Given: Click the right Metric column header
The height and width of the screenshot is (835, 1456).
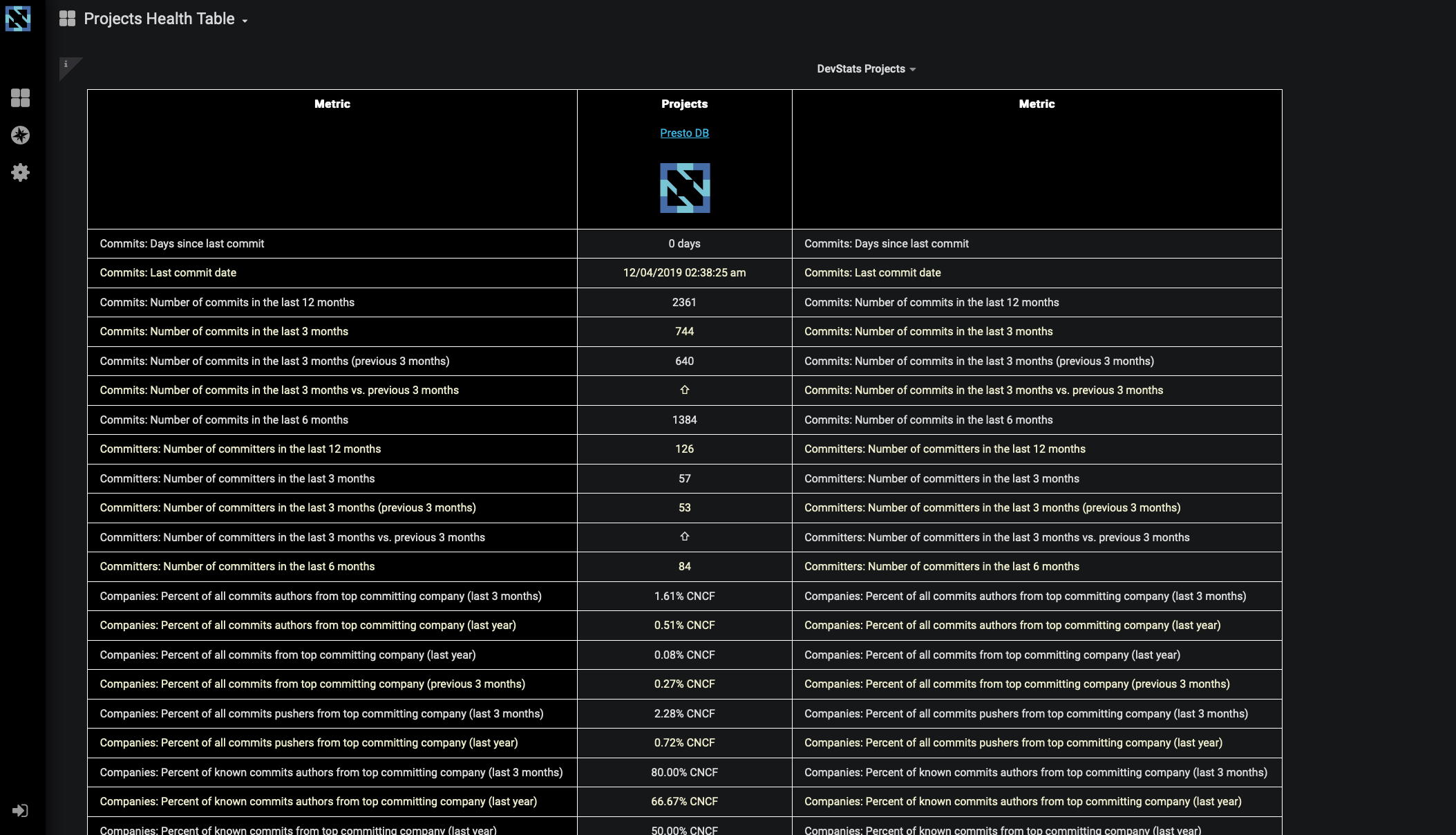Looking at the screenshot, I should coord(1037,104).
